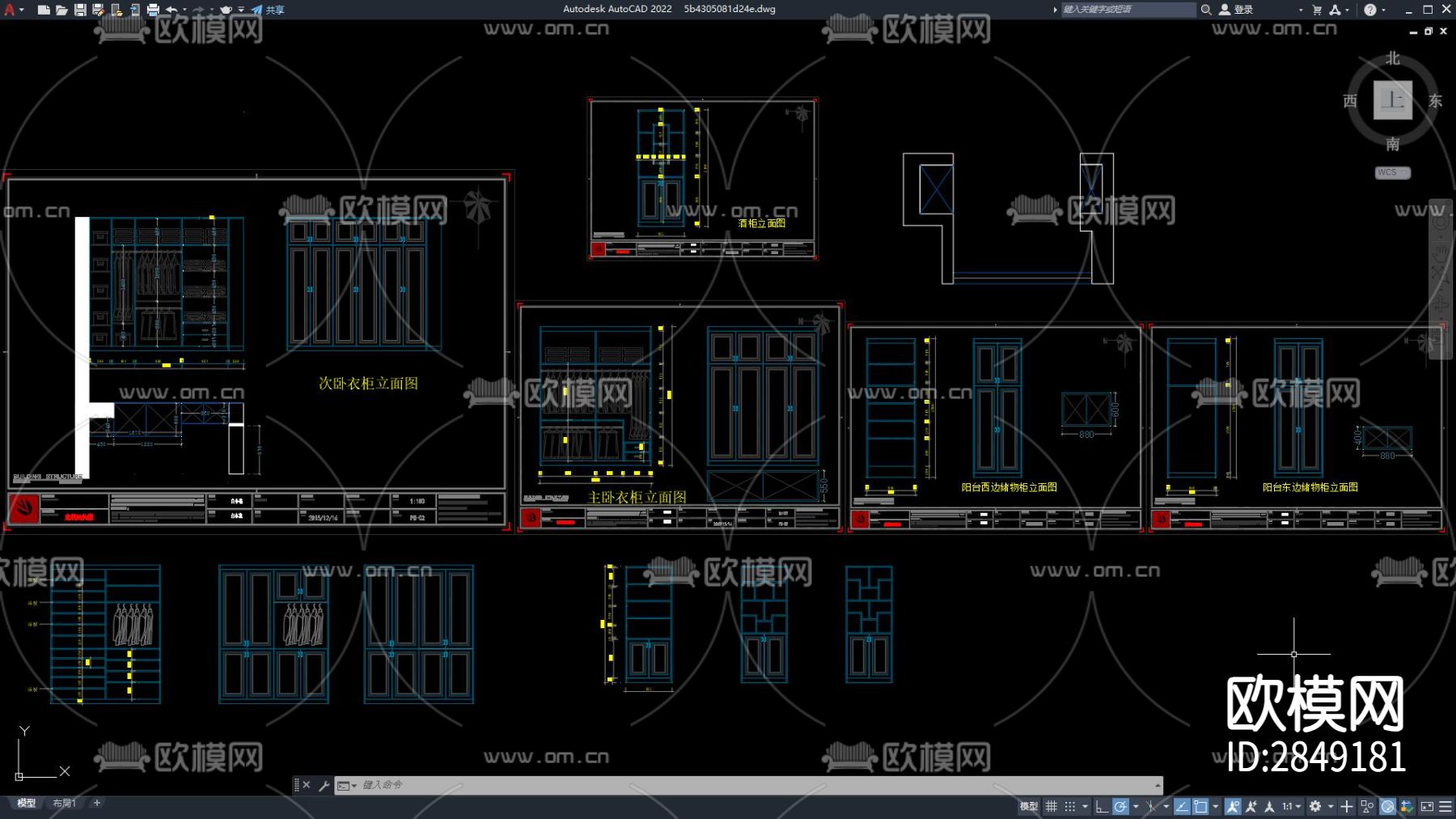Expand the object snap settings dropdown
The image size is (1456, 819).
click(1215, 806)
